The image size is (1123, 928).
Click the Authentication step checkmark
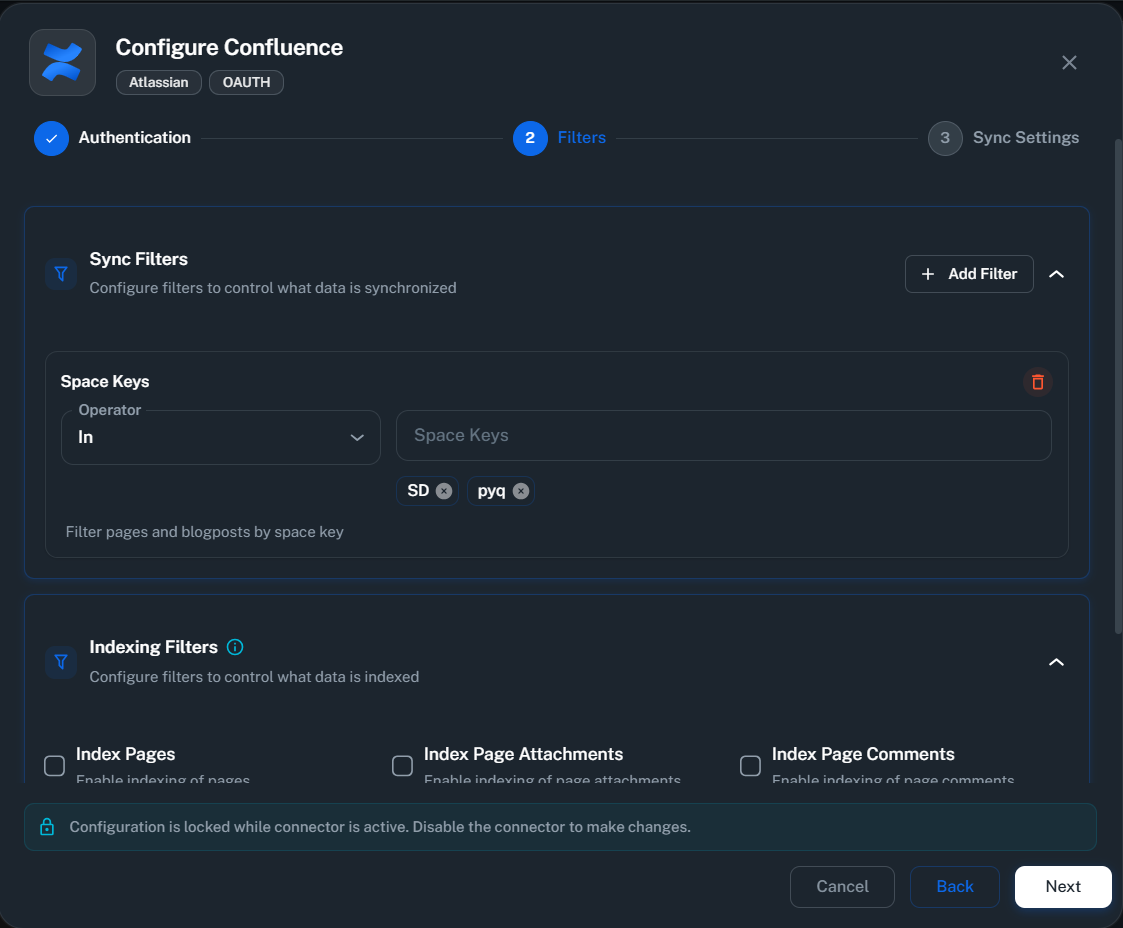51,138
